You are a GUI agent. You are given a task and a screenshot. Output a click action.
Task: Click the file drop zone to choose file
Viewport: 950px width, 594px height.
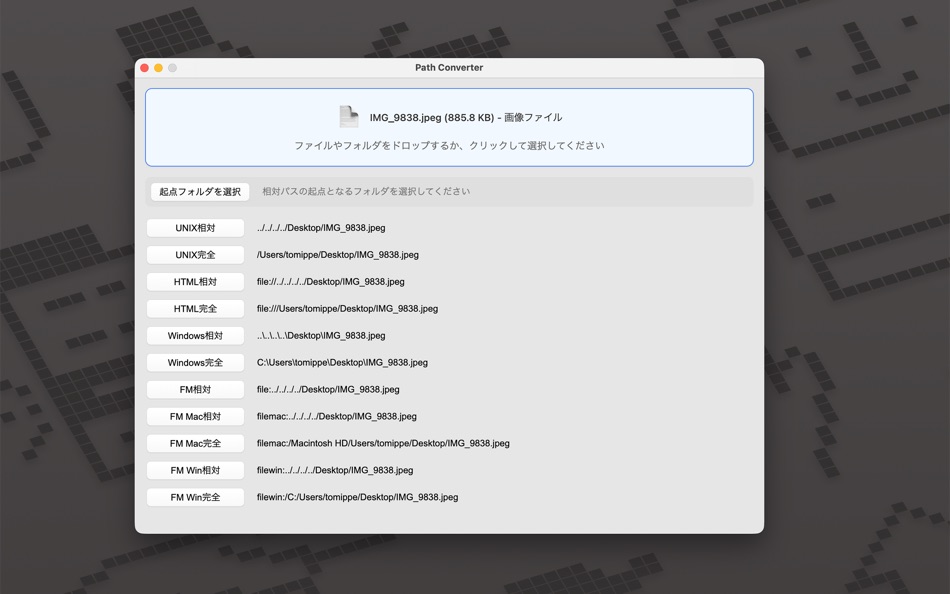(449, 128)
